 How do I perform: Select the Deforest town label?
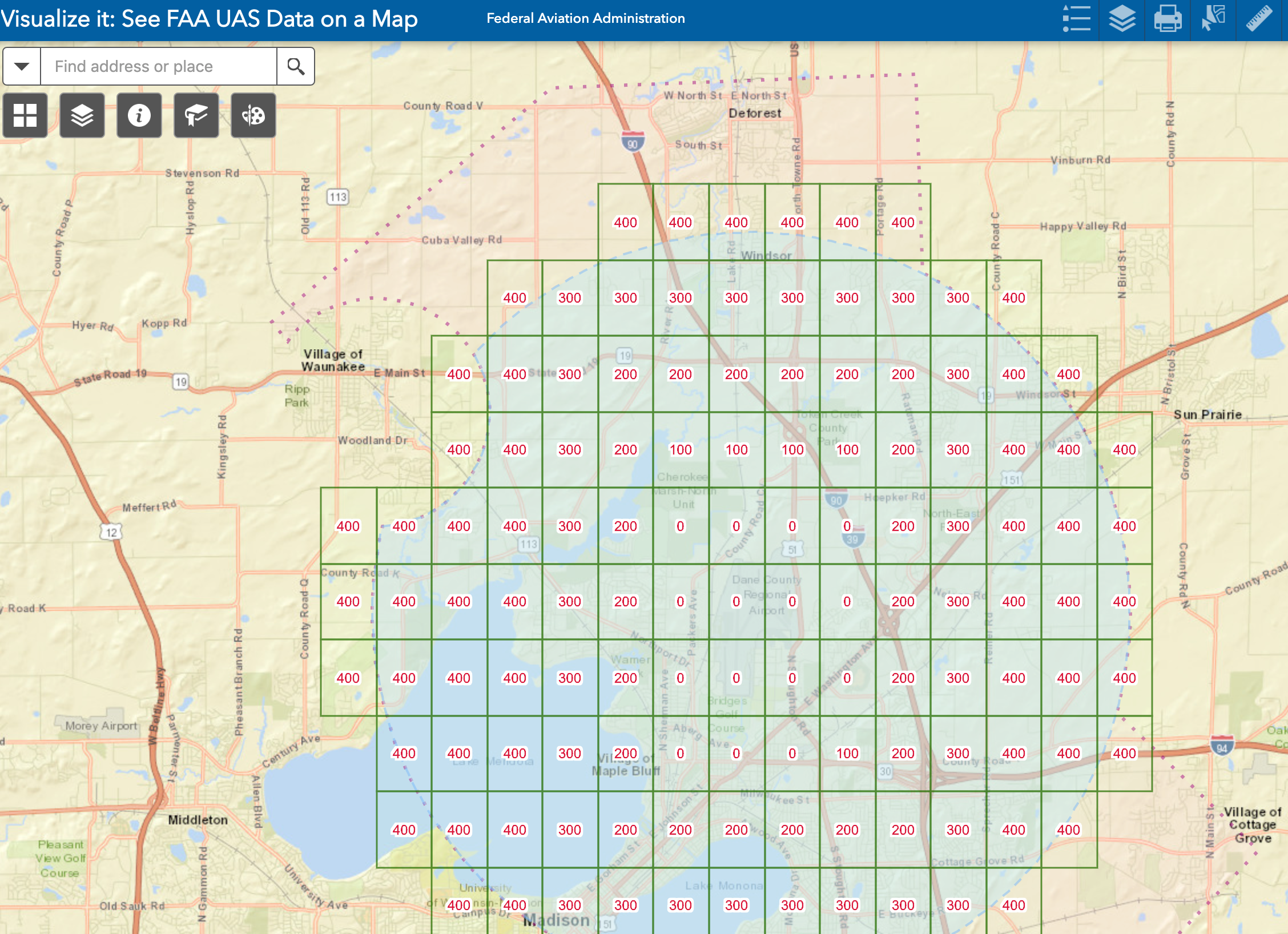pos(755,113)
